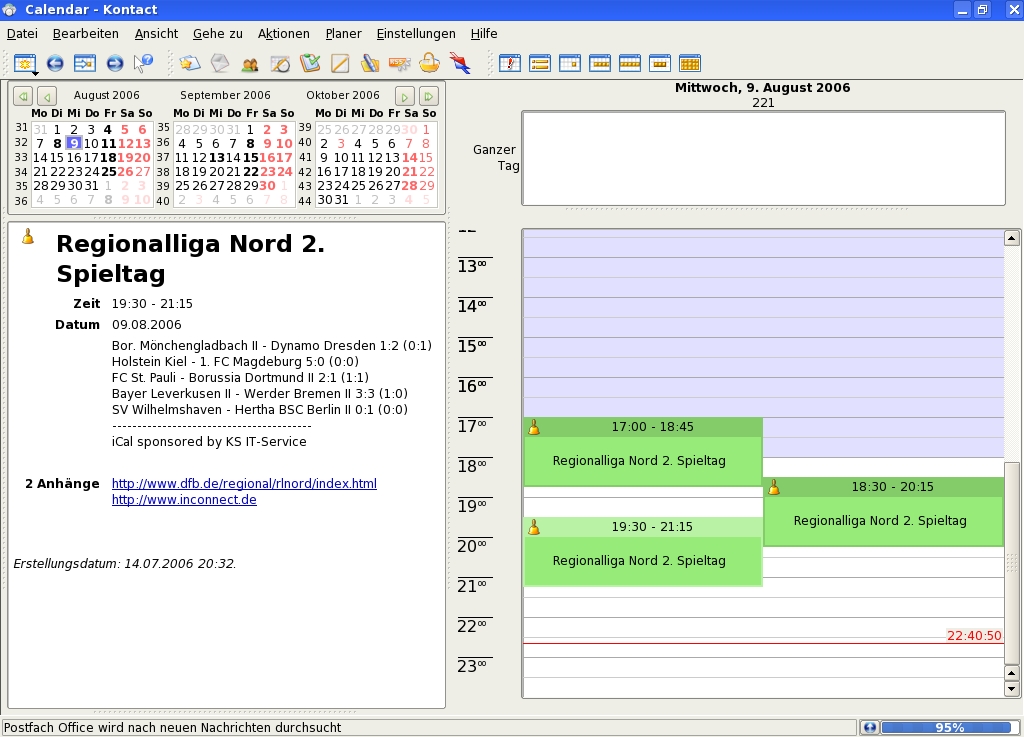
Task: Switch to the Week view icon
Action: coord(630,63)
